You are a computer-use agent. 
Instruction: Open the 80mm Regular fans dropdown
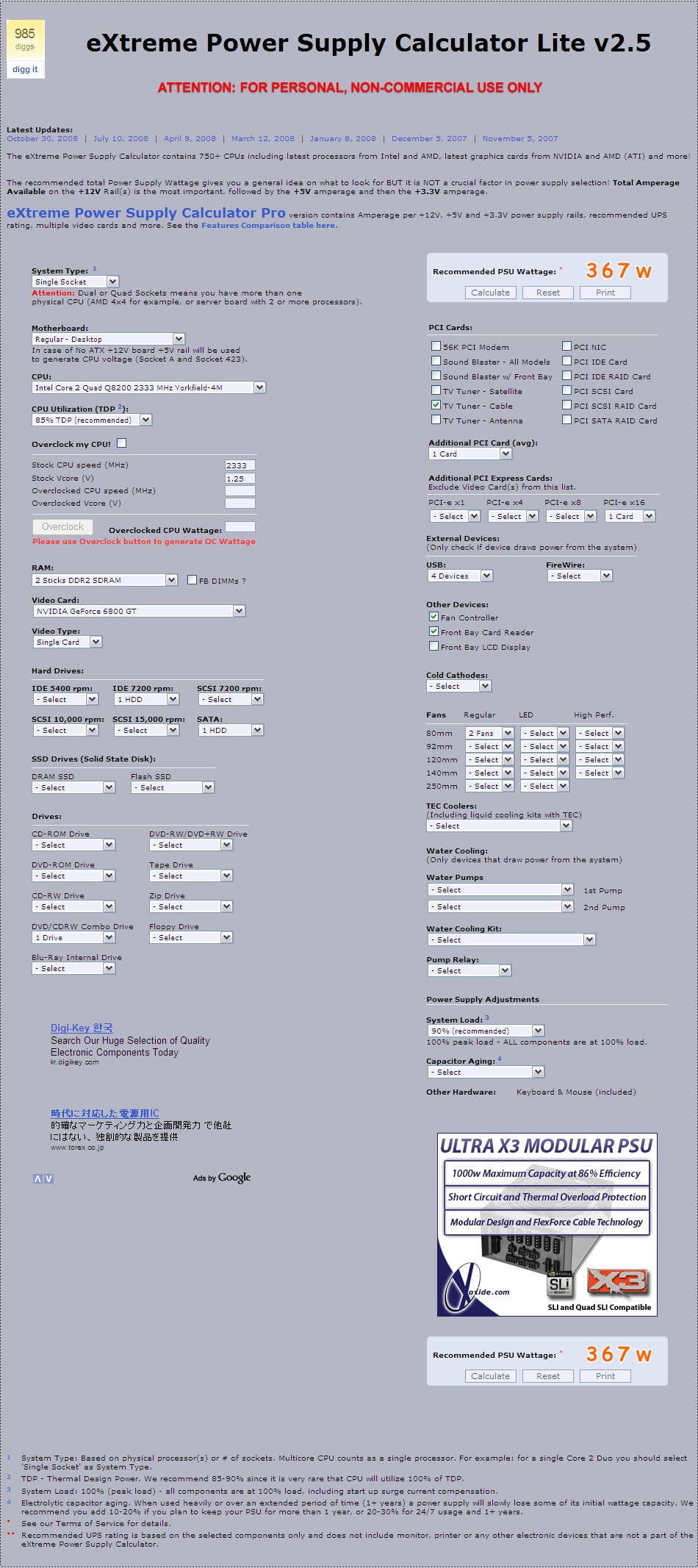(489, 733)
